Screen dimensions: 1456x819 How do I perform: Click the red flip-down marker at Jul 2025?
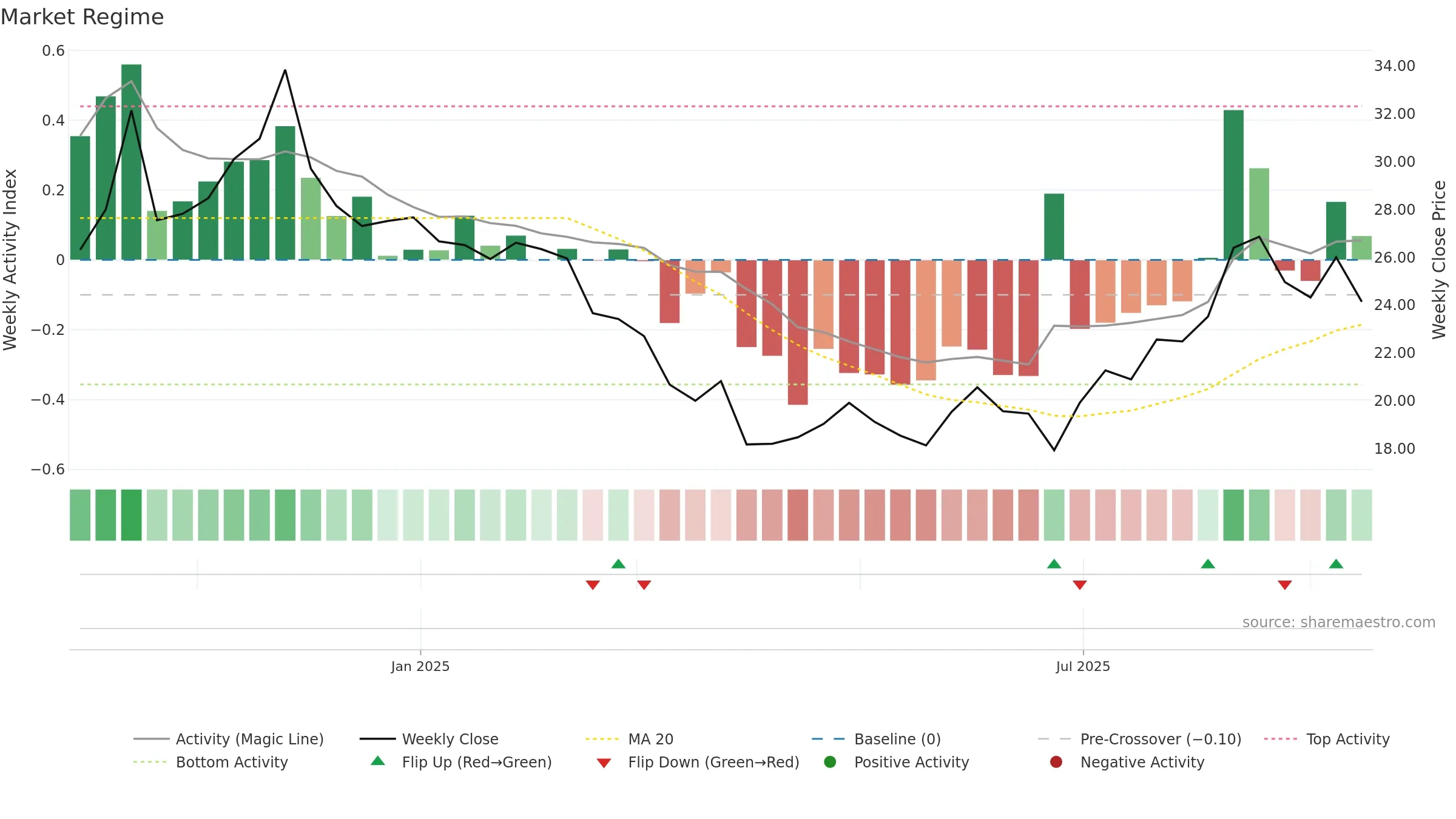[x=1079, y=585]
